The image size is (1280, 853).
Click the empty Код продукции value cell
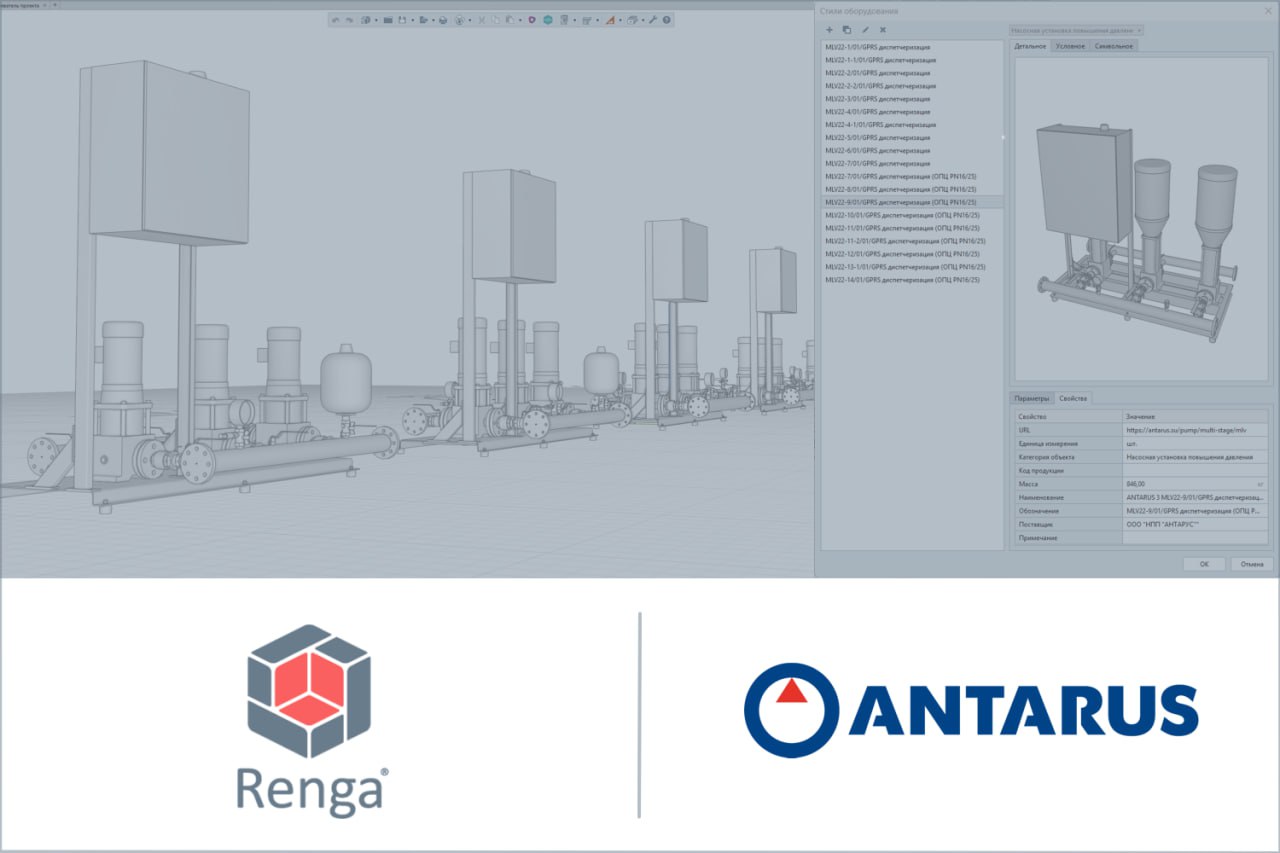(1195, 470)
